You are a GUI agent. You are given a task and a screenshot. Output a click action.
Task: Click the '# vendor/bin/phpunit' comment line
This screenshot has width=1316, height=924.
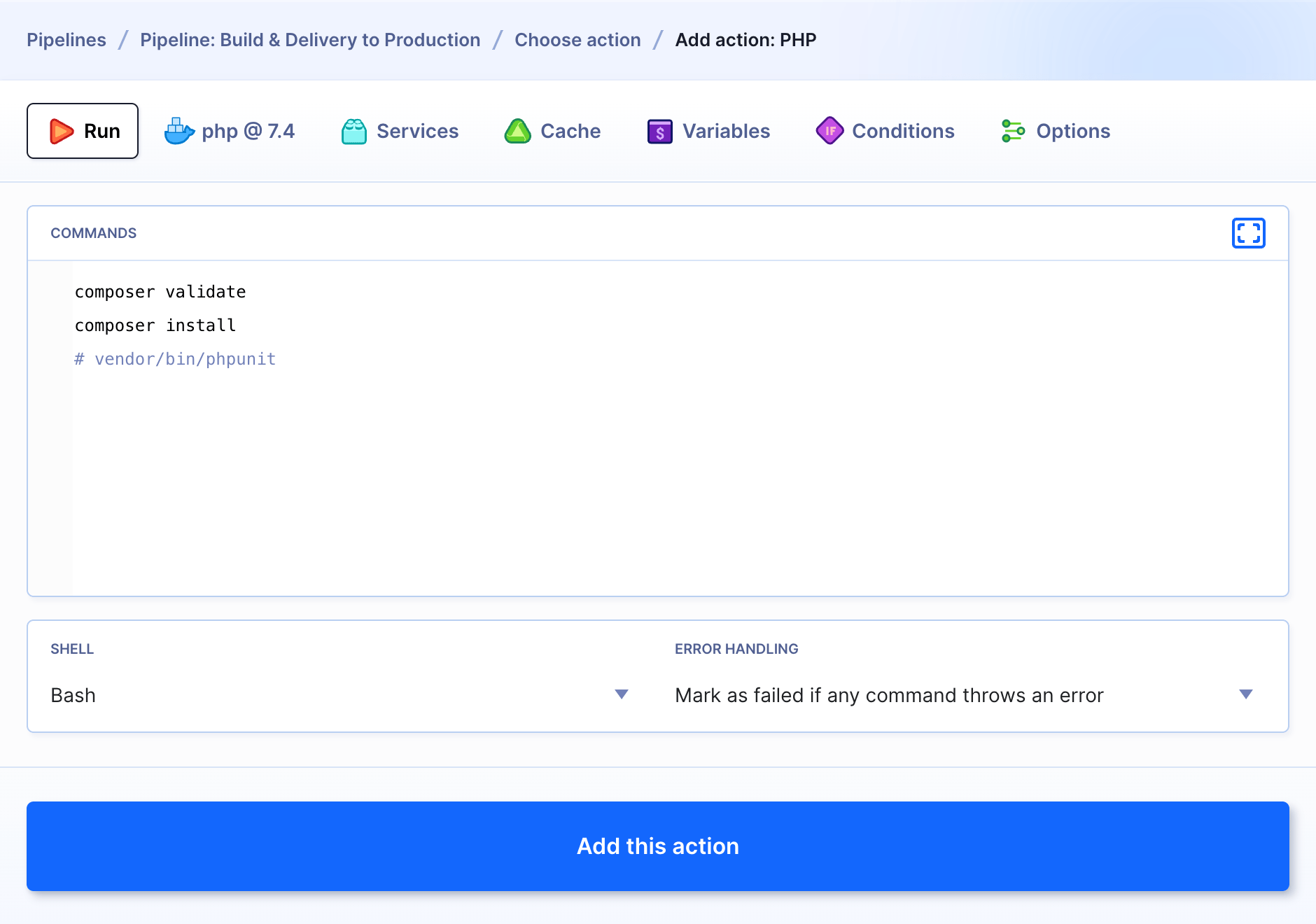click(175, 359)
